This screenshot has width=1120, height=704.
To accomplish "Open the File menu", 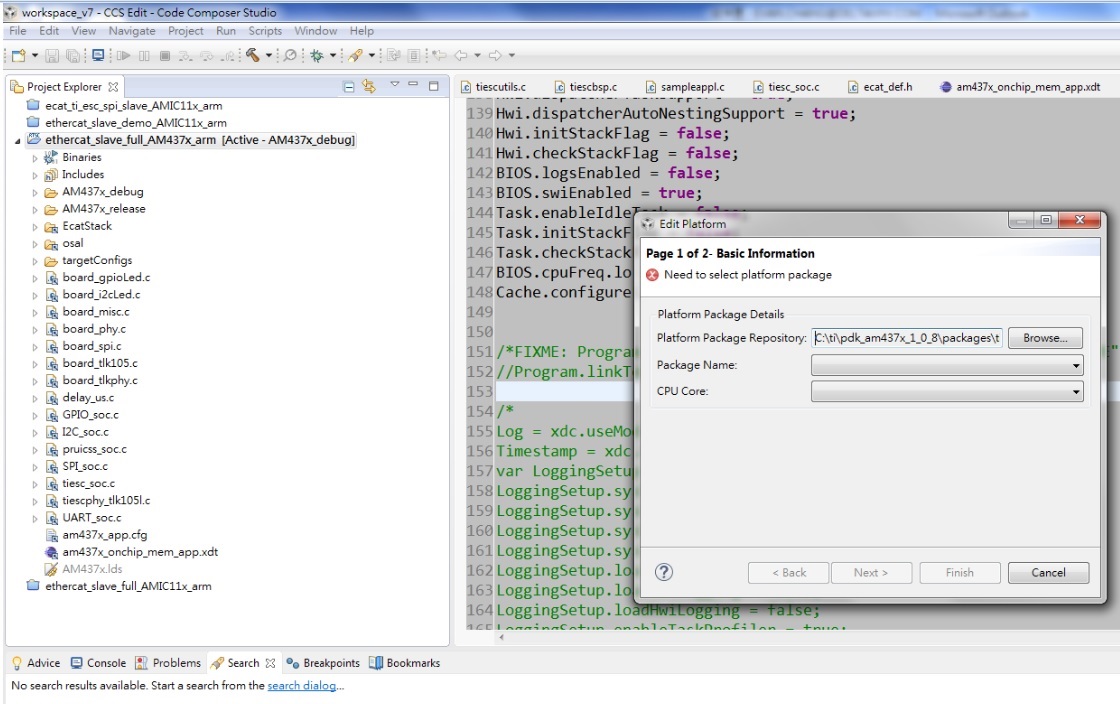I will click(17, 31).
